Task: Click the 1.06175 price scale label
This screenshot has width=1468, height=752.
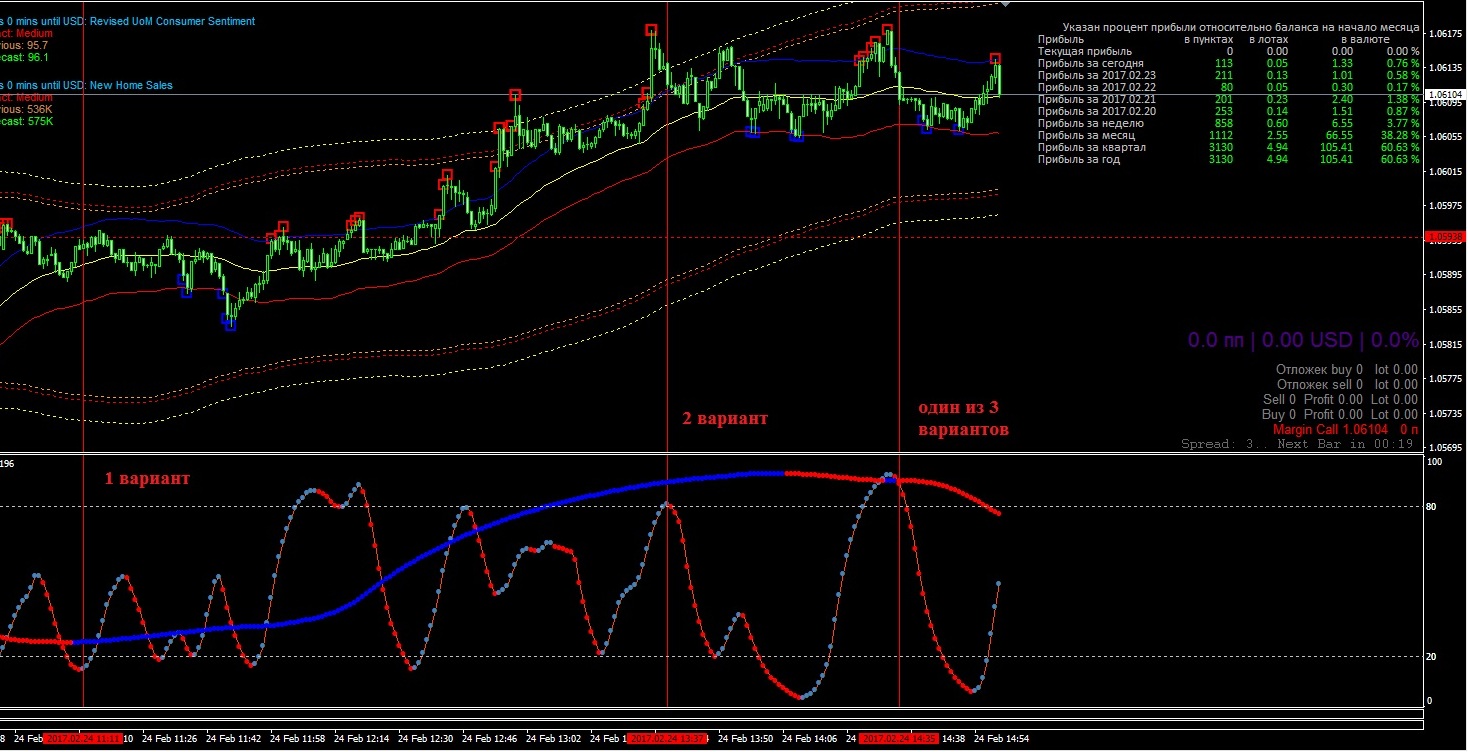Action: (x=1445, y=34)
